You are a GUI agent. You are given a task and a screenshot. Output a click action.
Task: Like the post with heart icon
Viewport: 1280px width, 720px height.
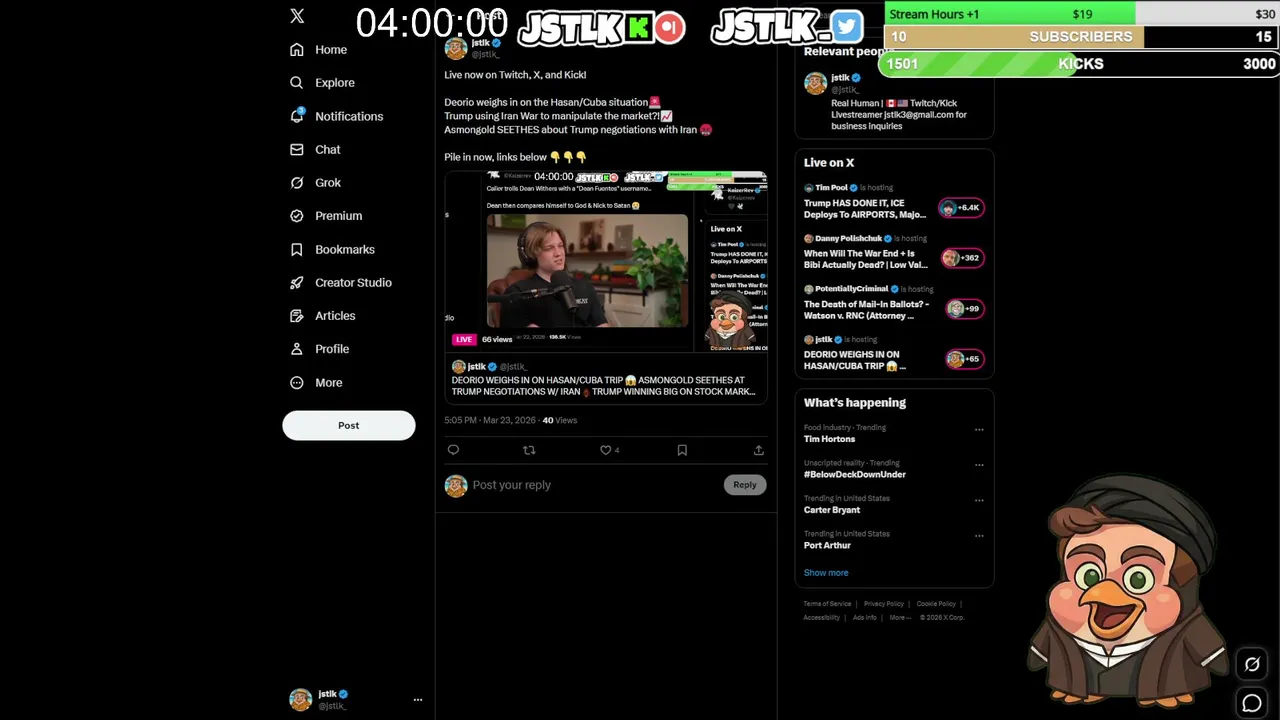[x=605, y=450]
